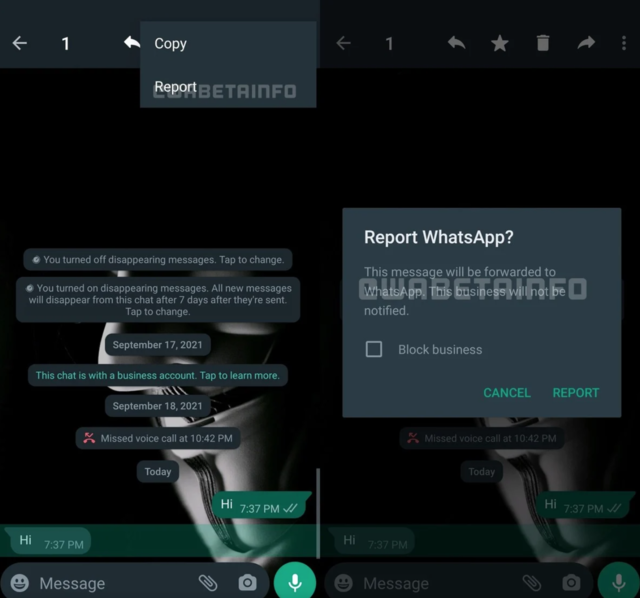Tap 'You turned on disappearing messages' notice
This screenshot has width=640, height=598.
(x=158, y=300)
